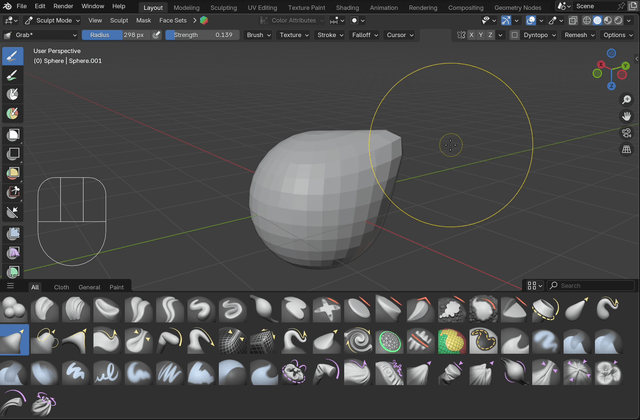The height and width of the screenshot is (420, 640).
Task: Toggle X axis symmetry
Action: 471,35
